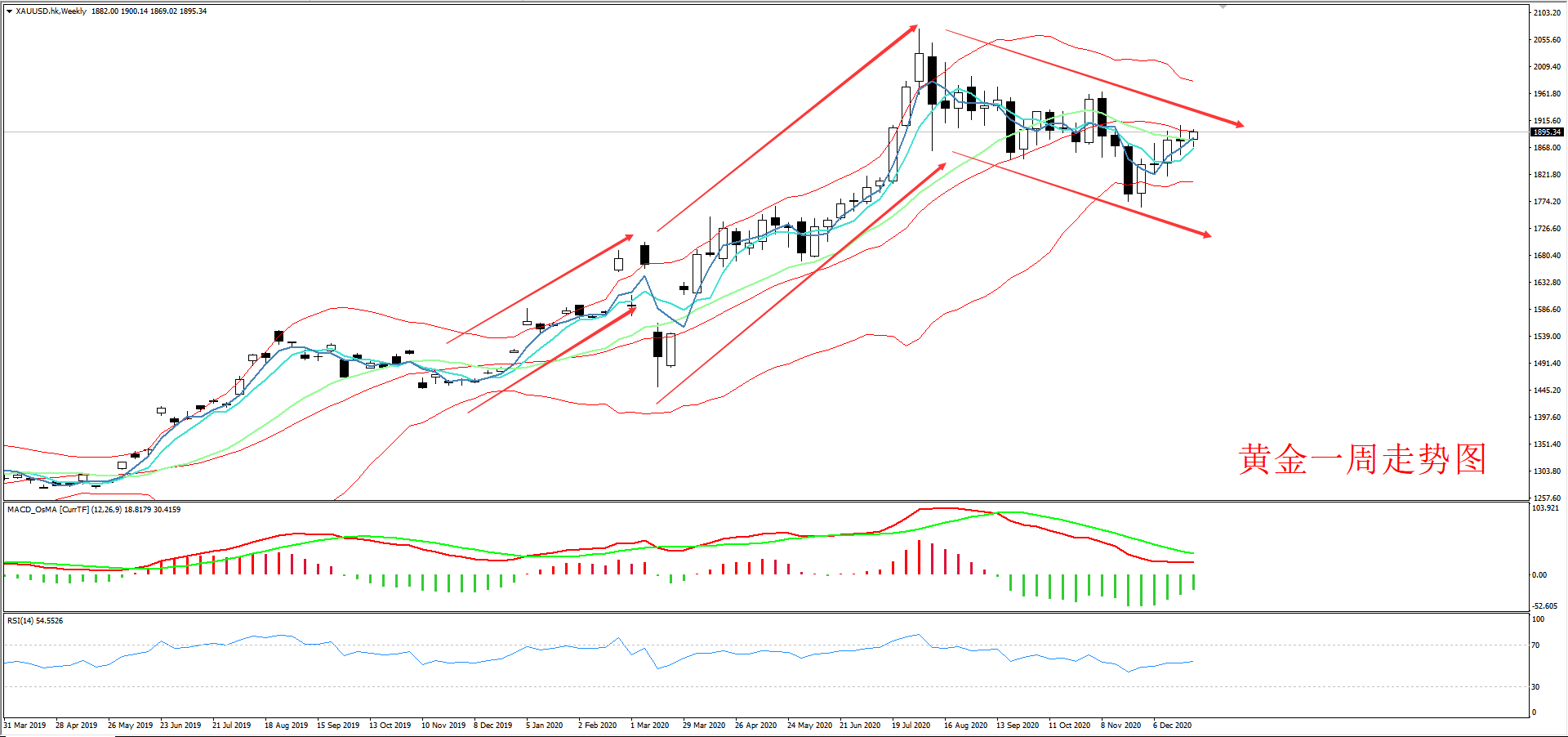
Task: Click the 2009.40 price scale value
Action: coord(1547,67)
